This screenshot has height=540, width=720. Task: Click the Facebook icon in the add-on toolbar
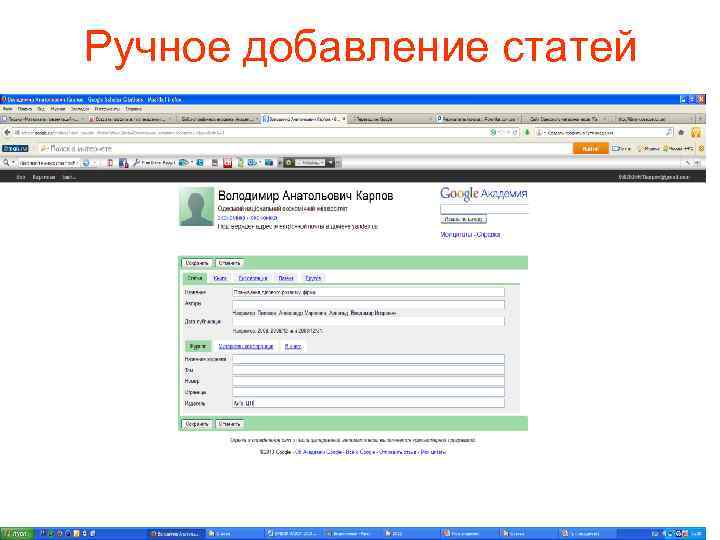pos(123,163)
